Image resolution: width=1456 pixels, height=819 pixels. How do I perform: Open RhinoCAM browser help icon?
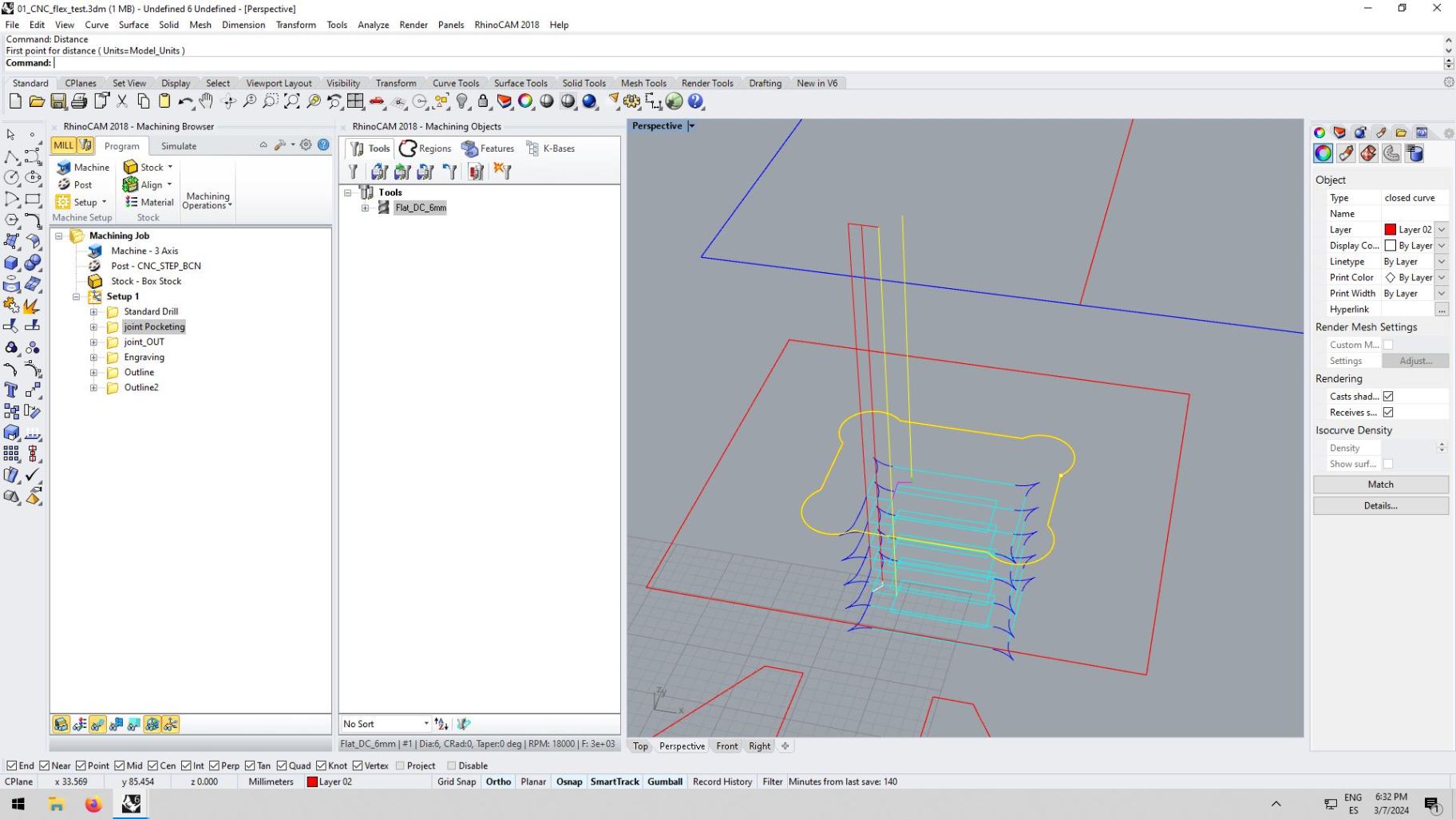[x=323, y=144]
